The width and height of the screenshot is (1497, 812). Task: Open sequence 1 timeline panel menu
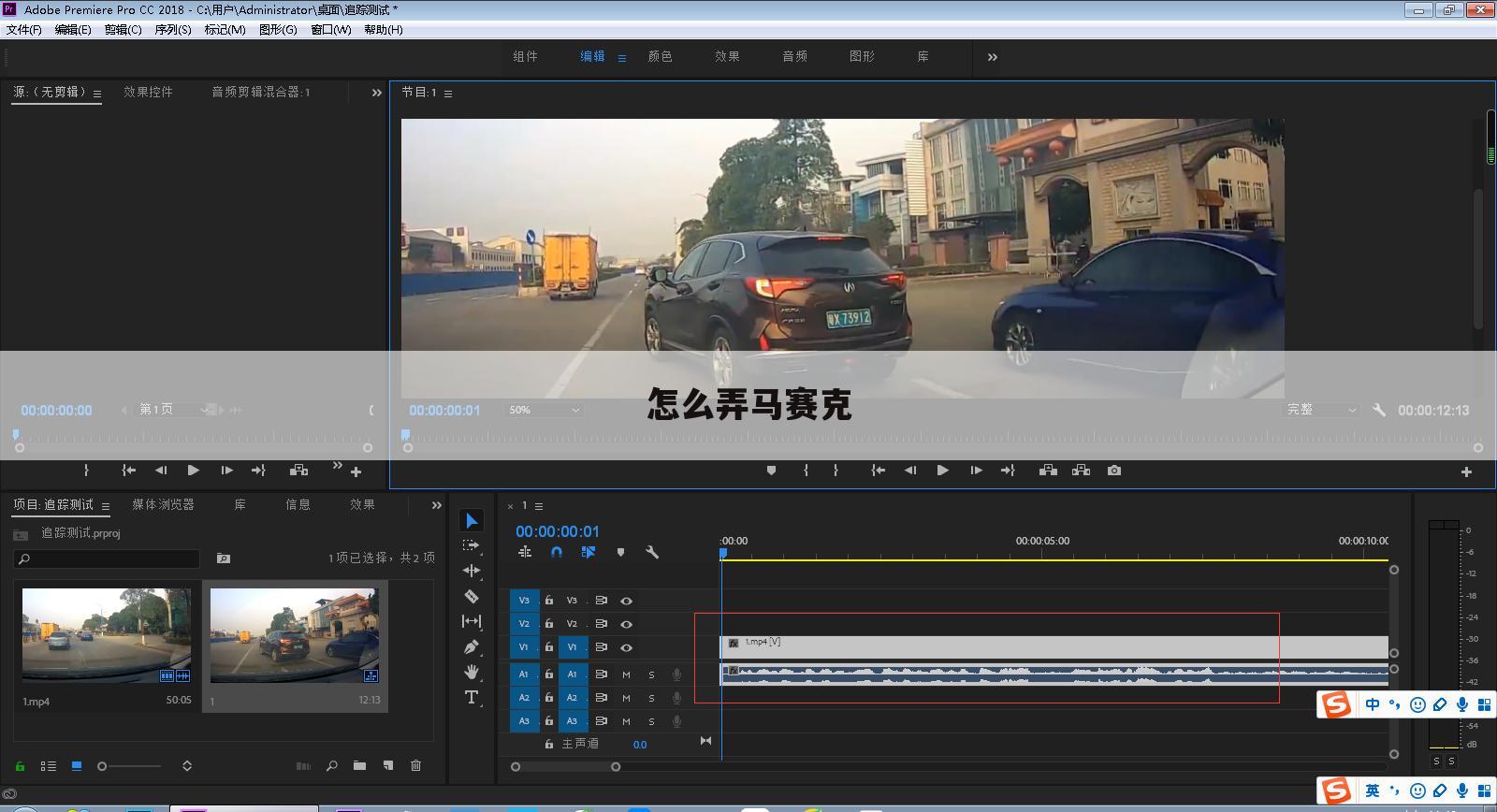coord(539,506)
